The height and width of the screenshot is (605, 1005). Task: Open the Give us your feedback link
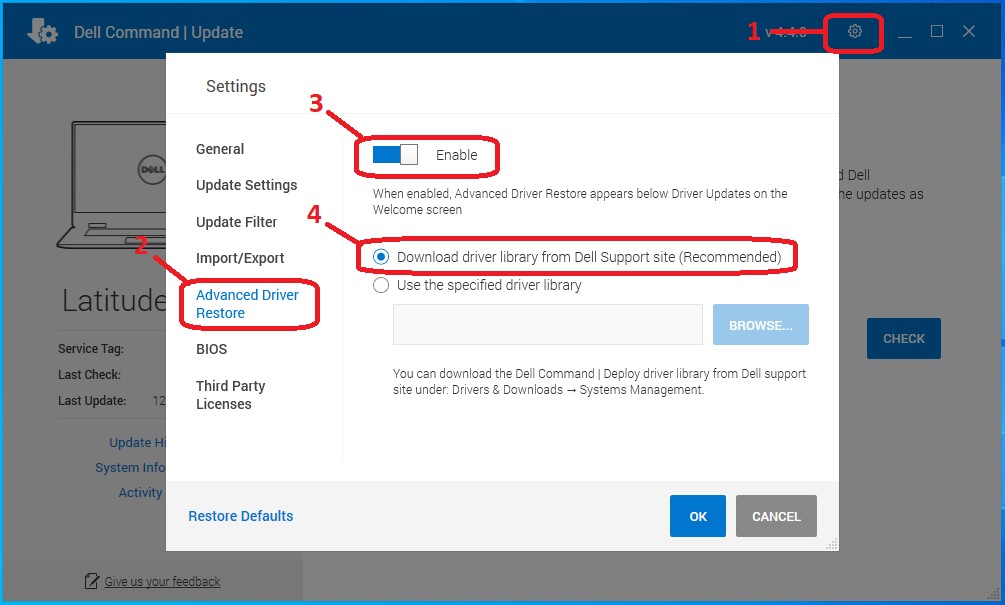click(163, 581)
